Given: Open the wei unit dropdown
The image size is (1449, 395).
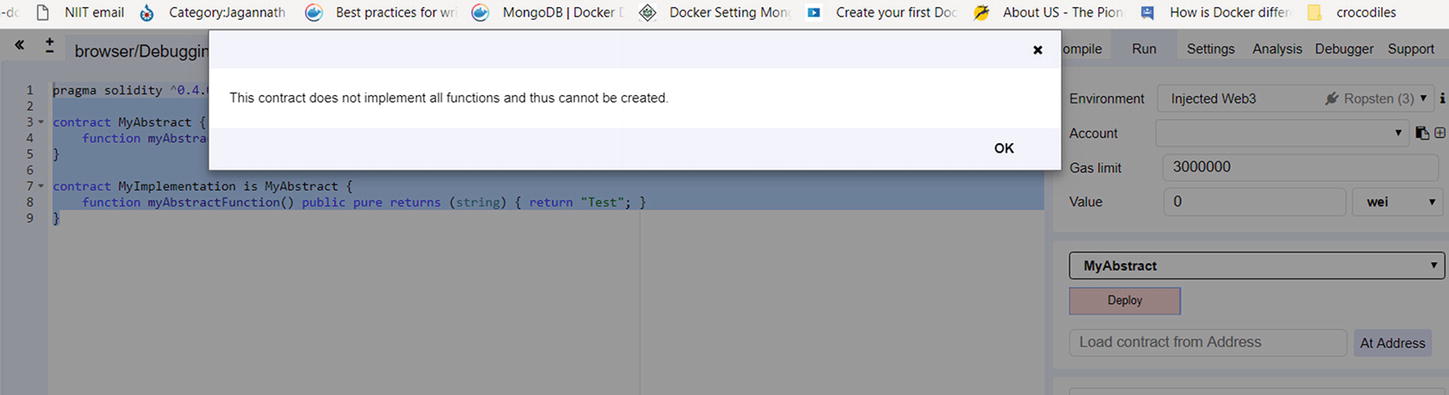Looking at the screenshot, I should (1397, 202).
